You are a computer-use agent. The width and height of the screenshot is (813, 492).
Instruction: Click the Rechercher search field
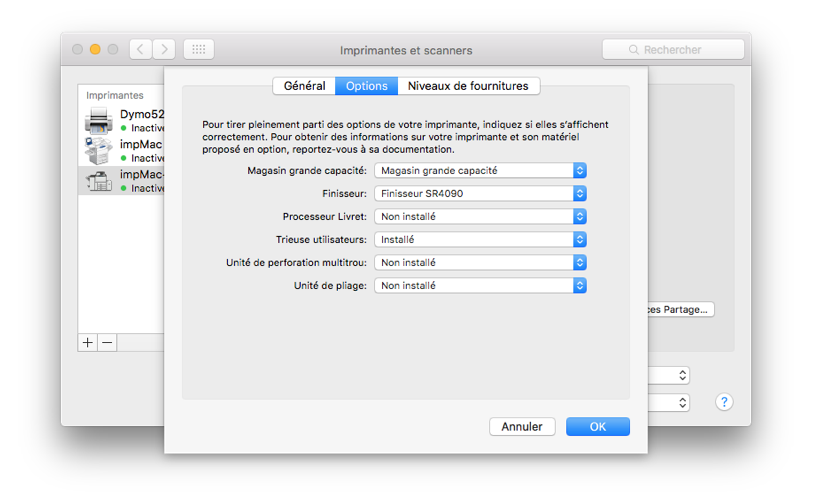click(x=673, y=49)
